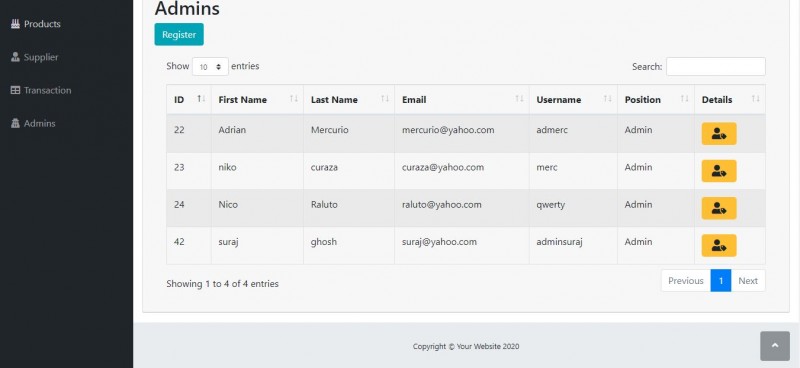Image resolution: width=800 pixels, height=368 pixels.
Task: Click the ID column header label
Action: 179,100
